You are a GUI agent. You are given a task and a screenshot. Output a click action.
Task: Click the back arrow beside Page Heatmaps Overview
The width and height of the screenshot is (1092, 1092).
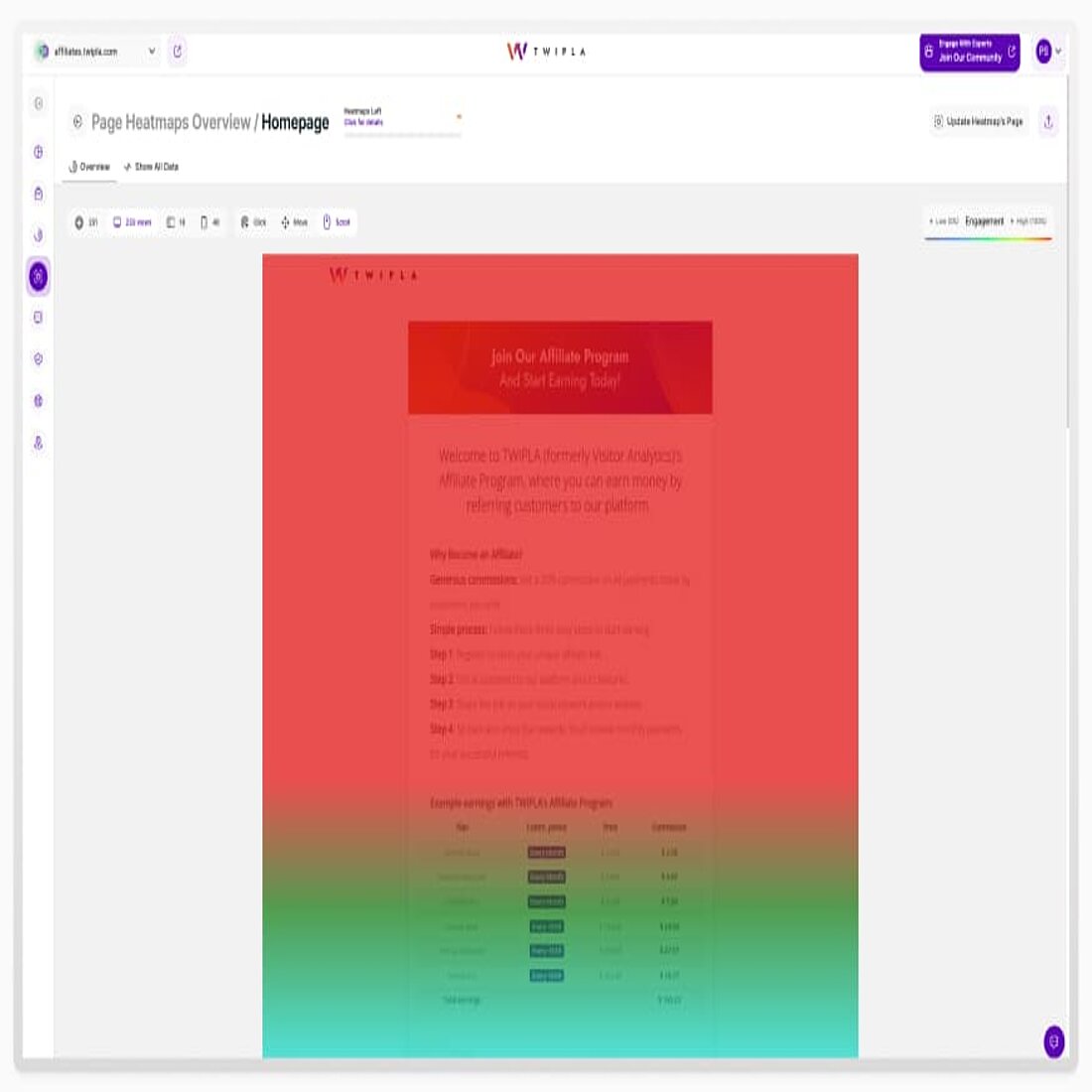tap(76, 121)
